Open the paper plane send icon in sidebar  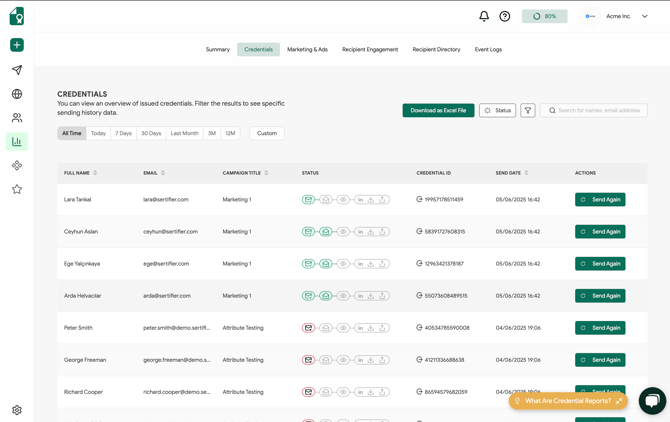(x=17, y=70)
